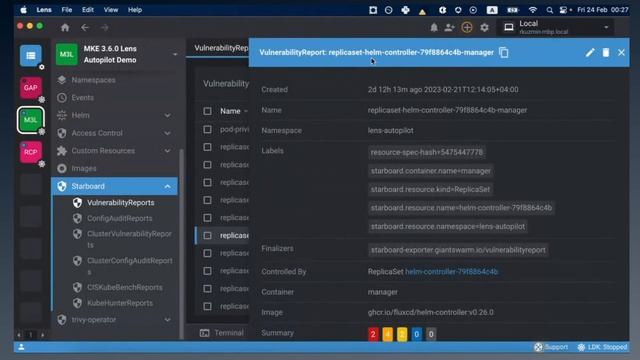The image size is (640, 360).
Task: Open the File menu
Action: point(67,10)
